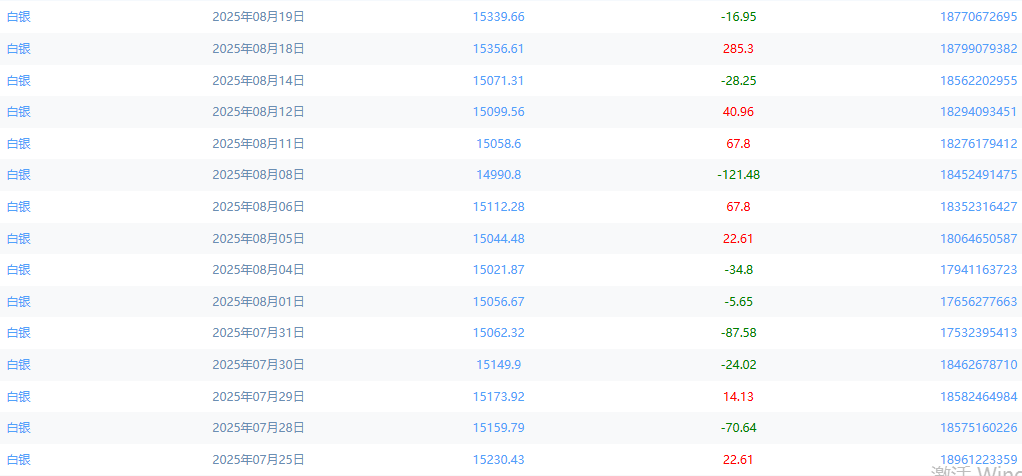Click the holdings value 15149.9
The height and width of the screenshot is (476, 1022).
click(x=499, y=364)
